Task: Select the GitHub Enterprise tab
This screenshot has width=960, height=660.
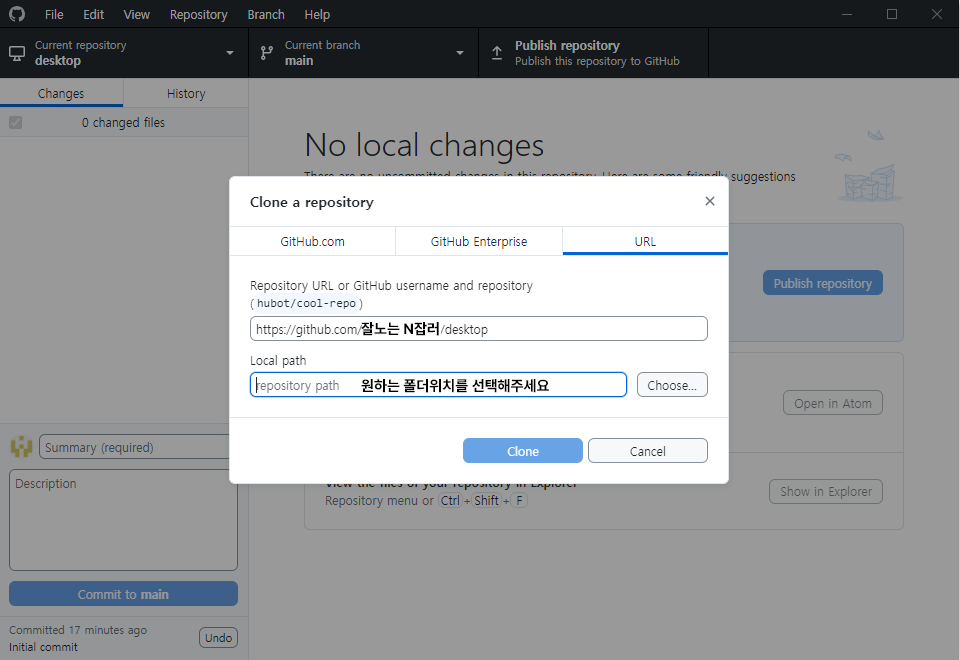Action: [479, 241]
